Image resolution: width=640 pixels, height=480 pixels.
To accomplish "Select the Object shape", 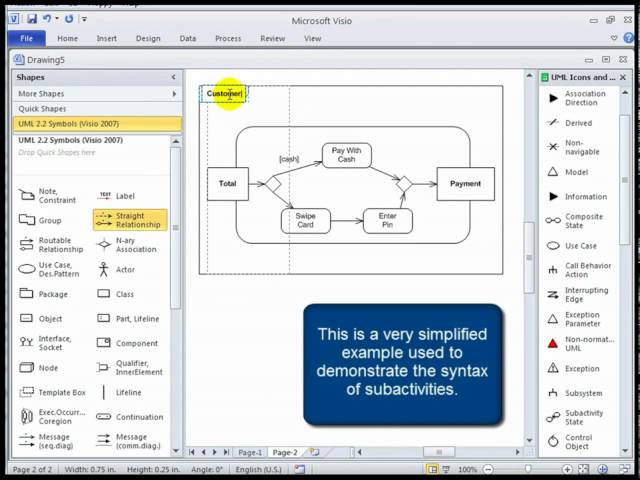I will click(40, 318).
